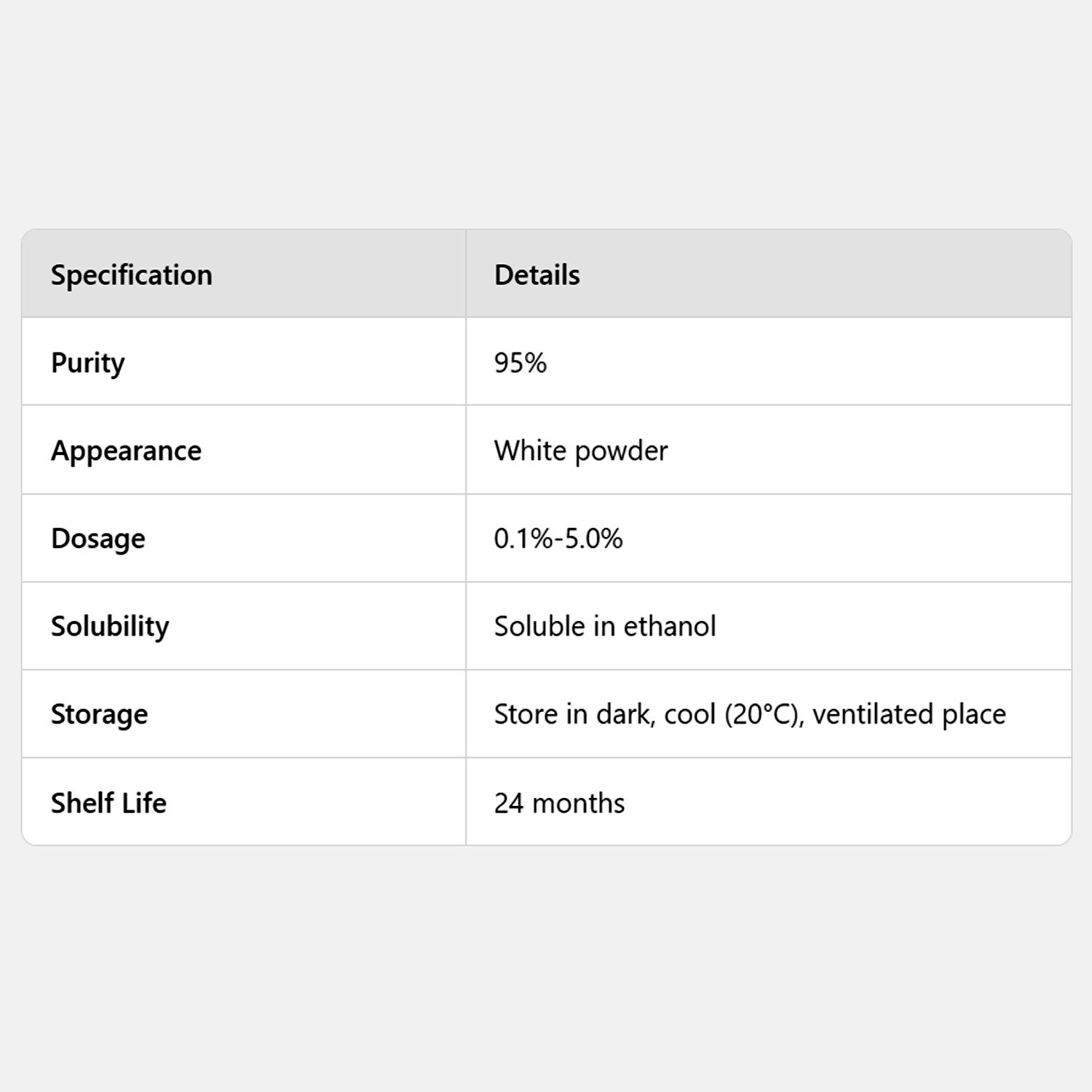Click the word months in shelf life value

coord(579,804)
